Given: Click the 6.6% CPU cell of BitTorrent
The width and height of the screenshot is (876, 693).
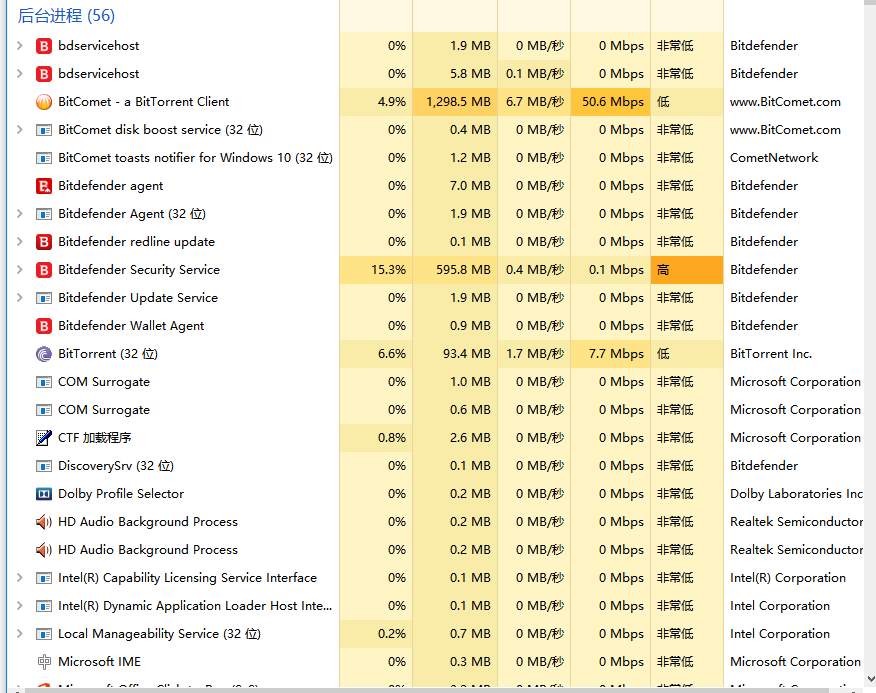Looking at the screenshot, I should click(x=376, y=354).
